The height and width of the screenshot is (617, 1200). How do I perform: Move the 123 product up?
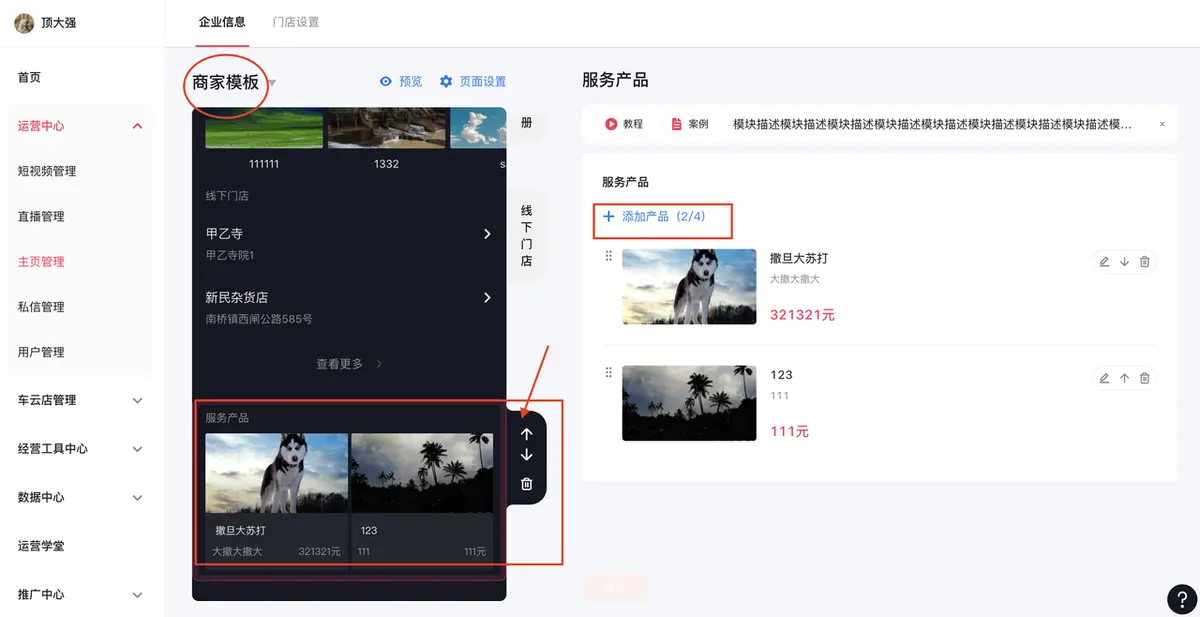tap(1124, 378)
